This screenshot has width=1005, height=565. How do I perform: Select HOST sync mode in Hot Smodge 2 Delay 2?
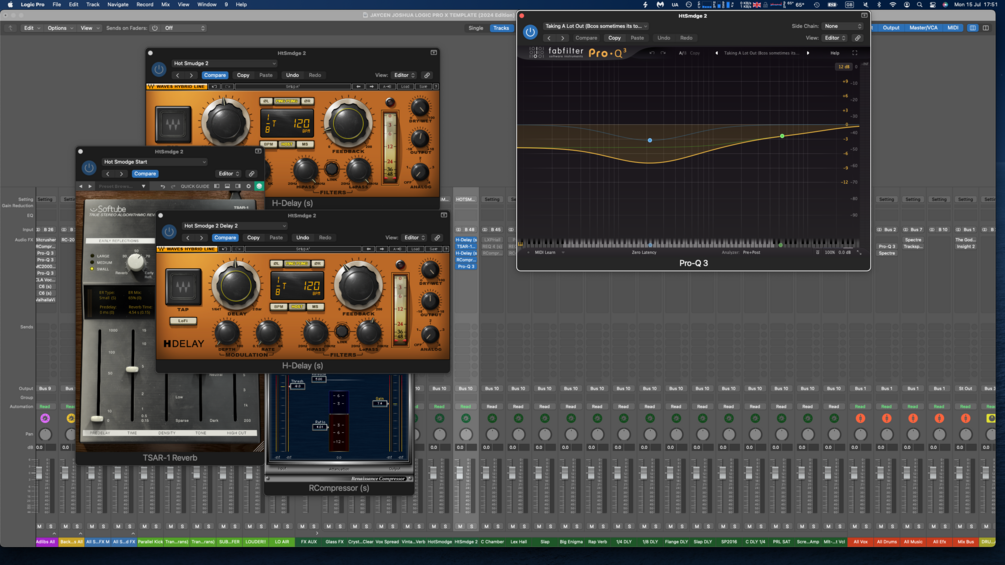point(297,307)
